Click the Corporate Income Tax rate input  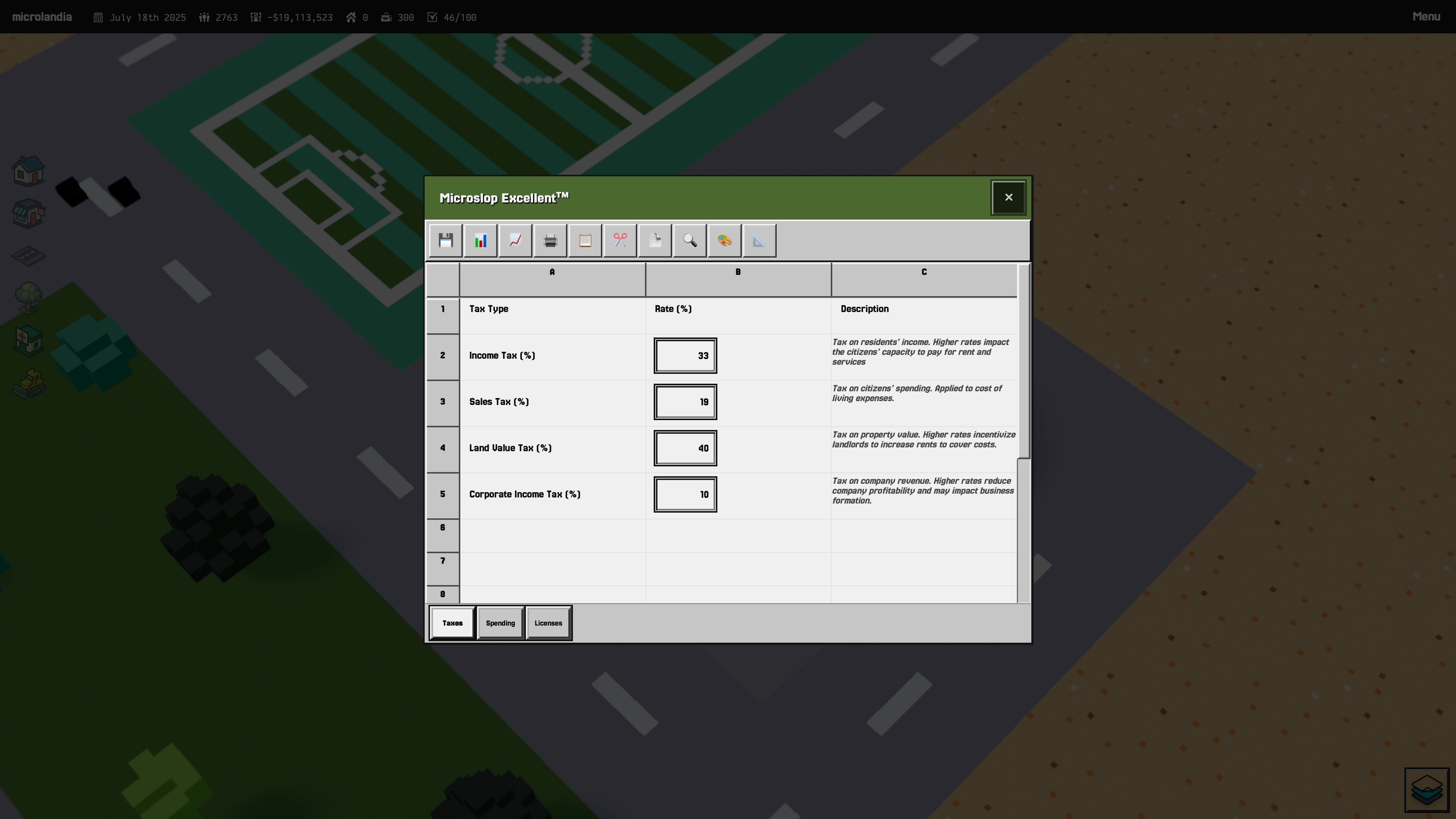coord(685,494)
